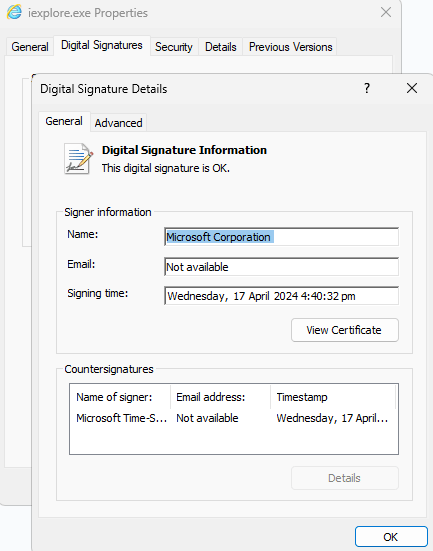Click the 'Email:' label
The width and height of the screenshot is (433, 551).
coord(81,264)
